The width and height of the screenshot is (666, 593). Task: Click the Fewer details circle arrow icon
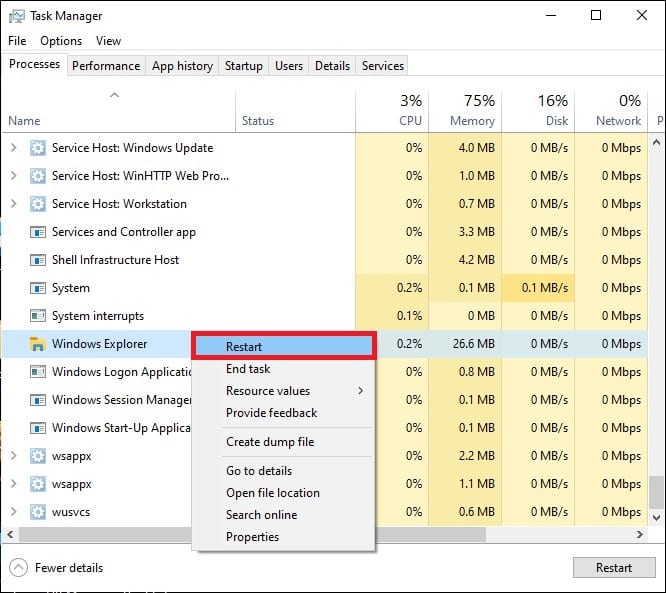[x=18, y=568]
